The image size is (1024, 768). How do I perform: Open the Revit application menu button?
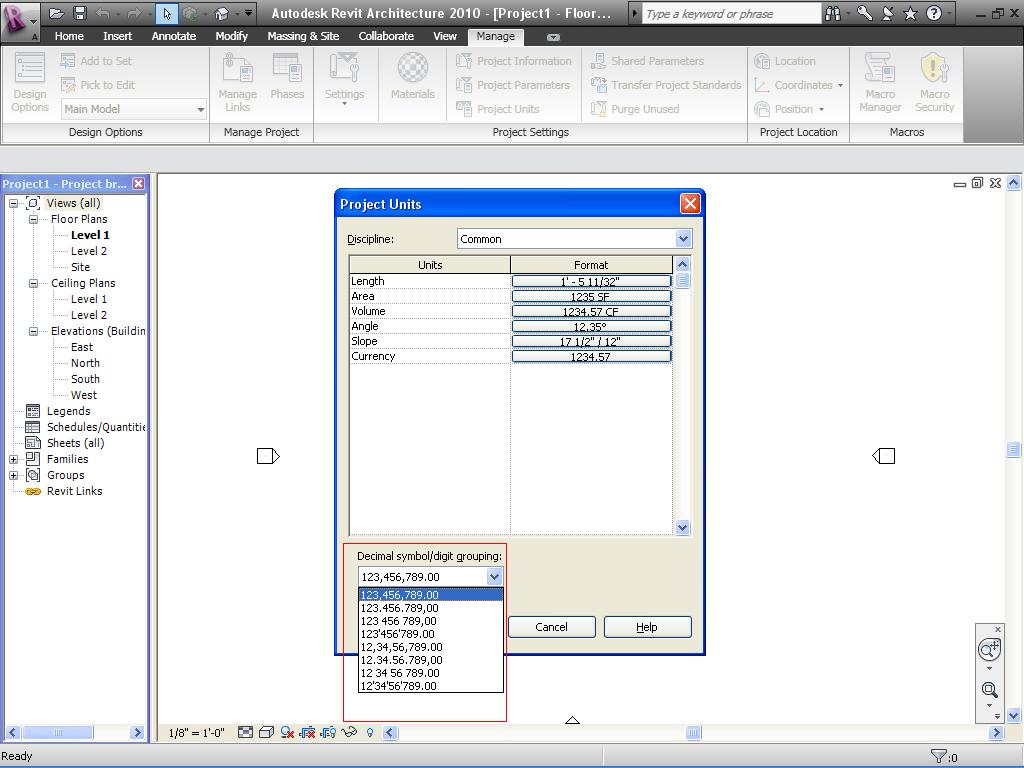pos(18,18)
